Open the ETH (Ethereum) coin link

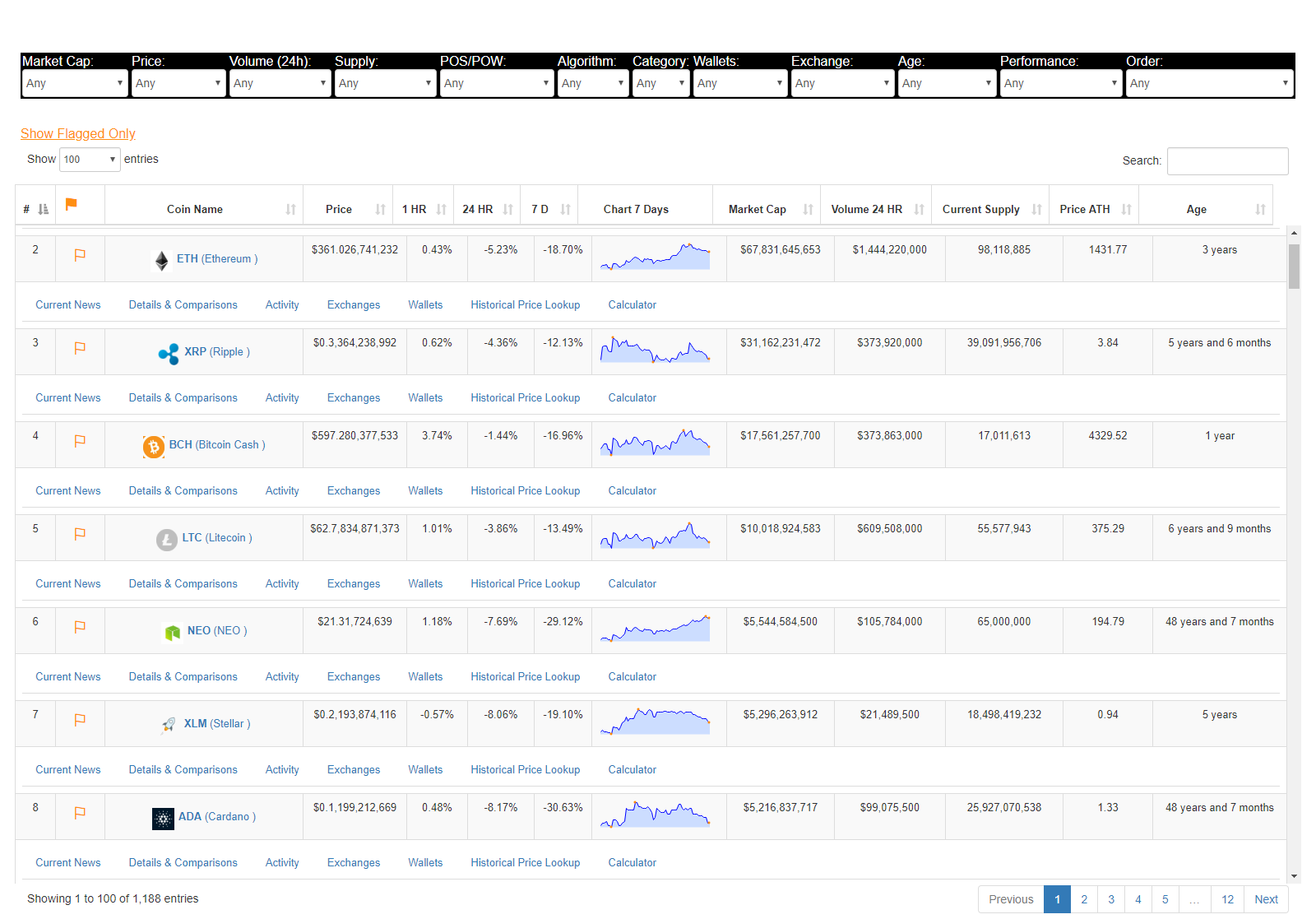click(x=217, y=258)
